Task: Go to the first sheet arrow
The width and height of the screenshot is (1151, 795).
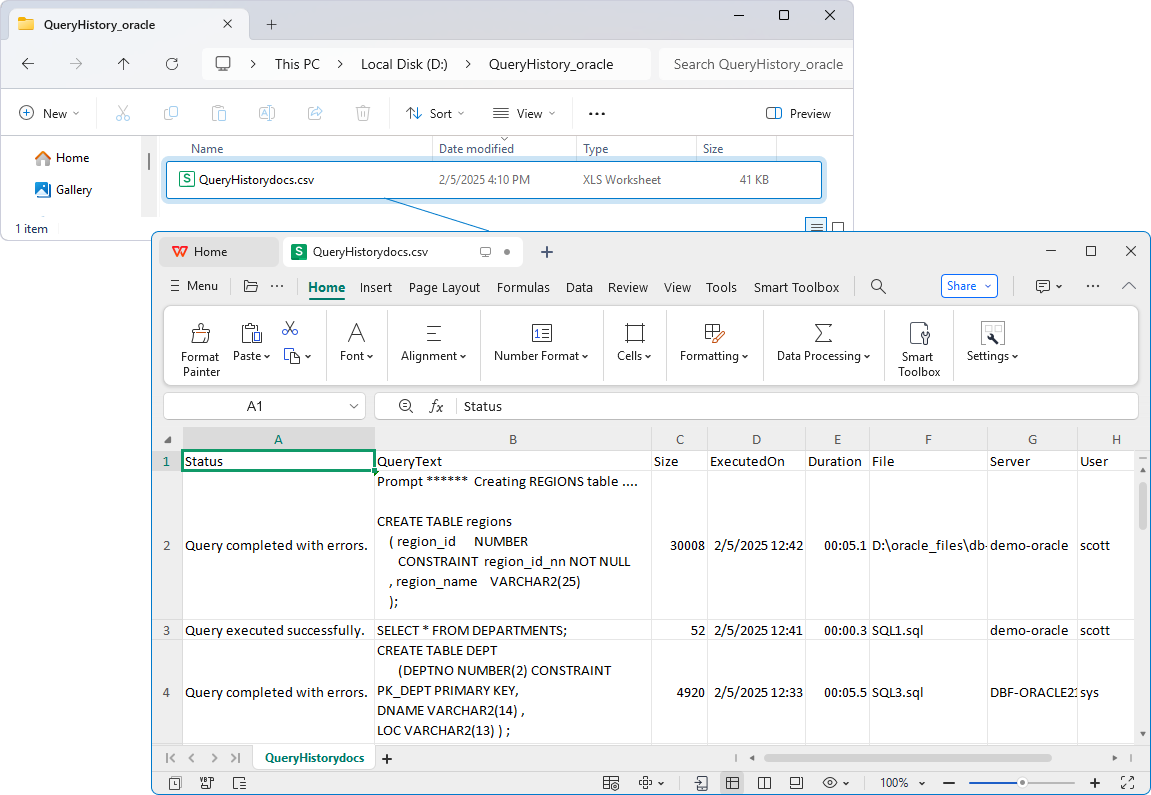Action: click(x=170, y=758)
